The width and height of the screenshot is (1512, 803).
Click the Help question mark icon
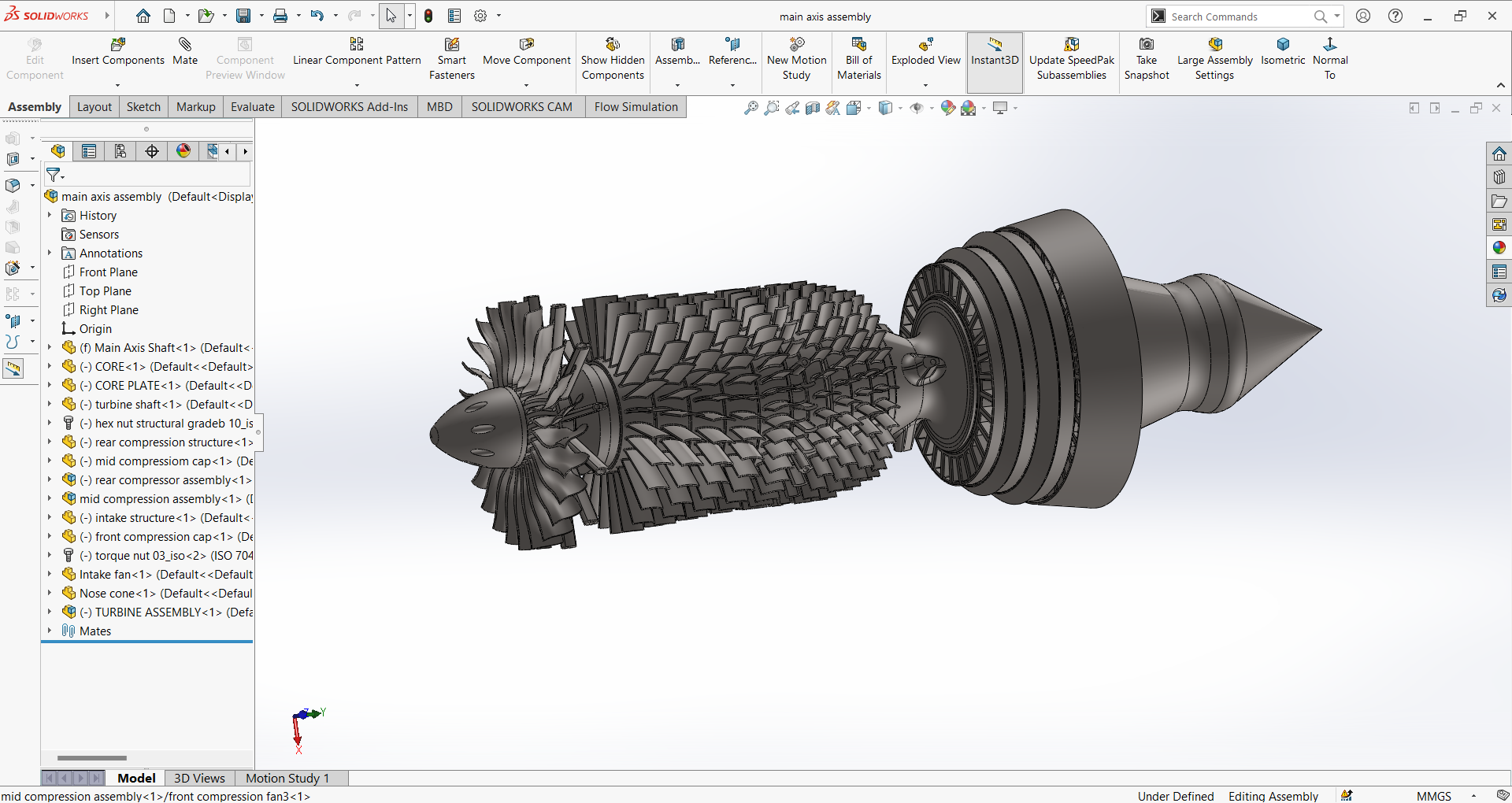[x=1395, y=16]
